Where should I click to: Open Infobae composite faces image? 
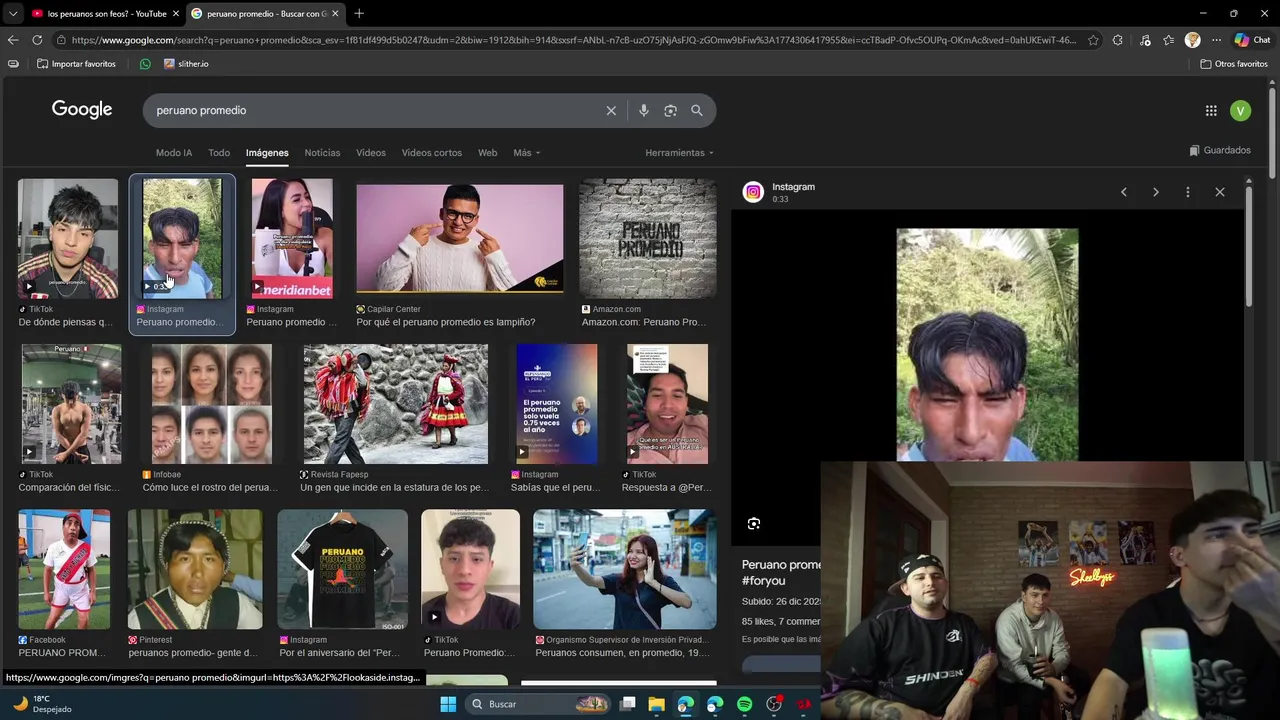[x=211, y=404]
